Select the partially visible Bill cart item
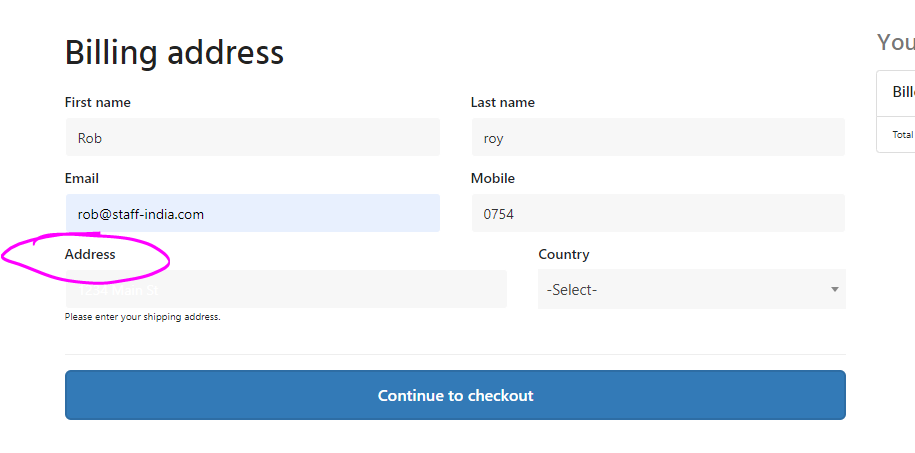Image resolution: width=915 pixels, height=453 pixels. click(x=903, y=92)
